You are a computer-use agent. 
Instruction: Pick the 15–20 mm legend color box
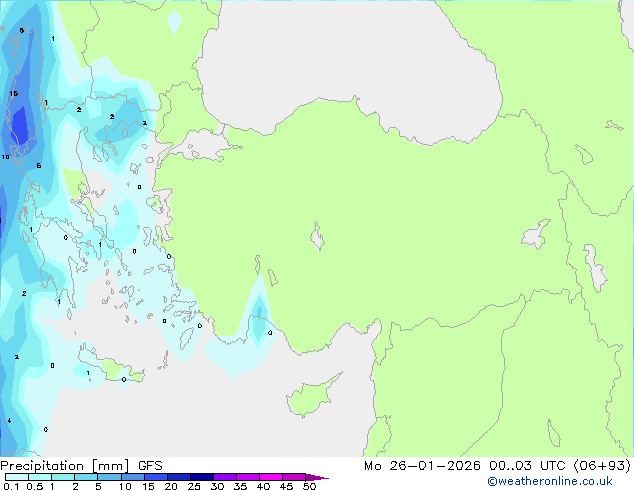click(155, 477)
